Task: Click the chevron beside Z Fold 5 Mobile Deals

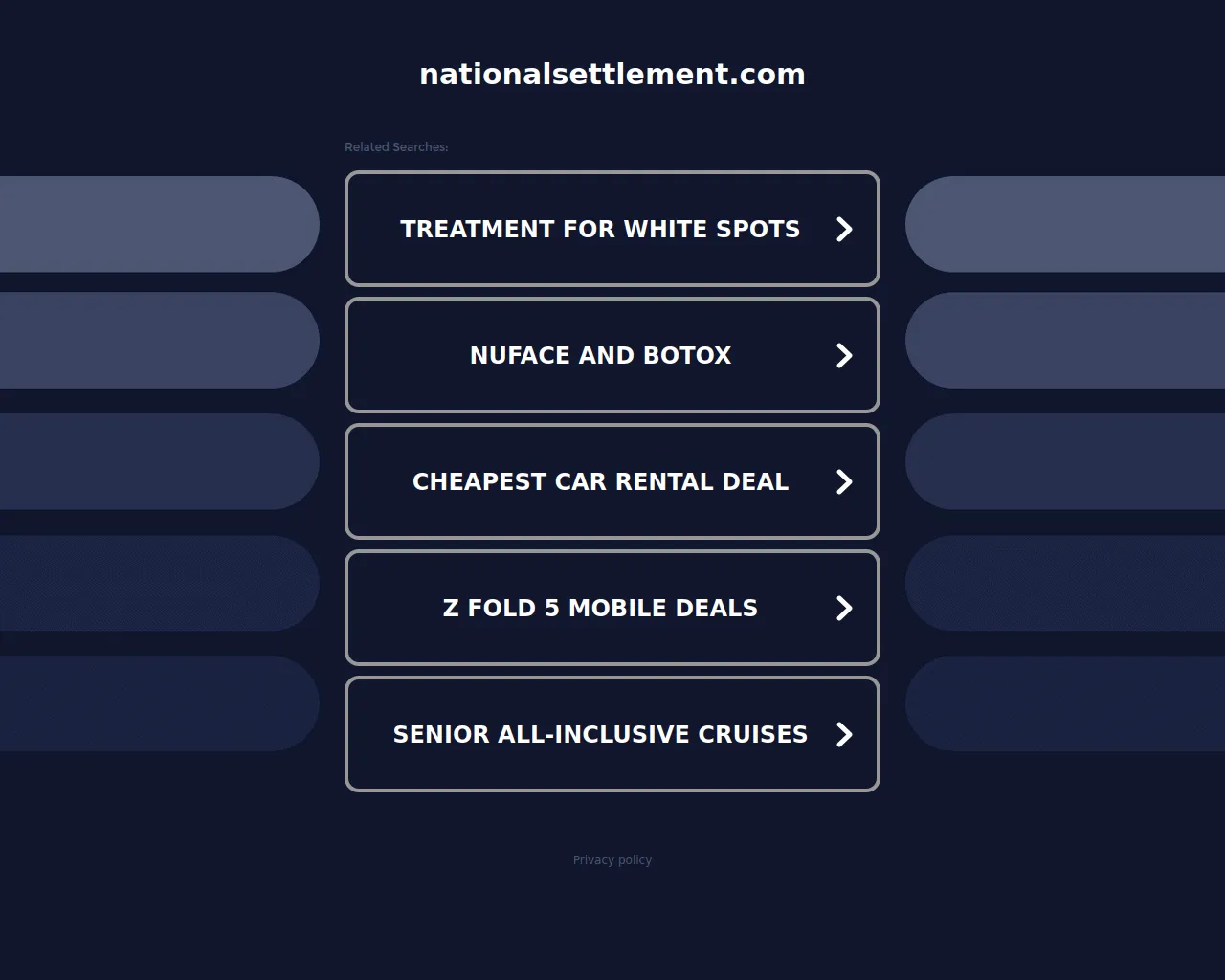Action: pyautogui.click(x=844, y=609)
